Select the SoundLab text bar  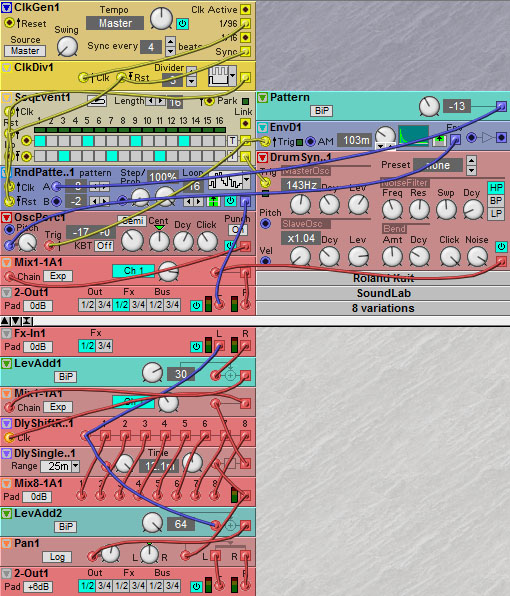point(383,293)
